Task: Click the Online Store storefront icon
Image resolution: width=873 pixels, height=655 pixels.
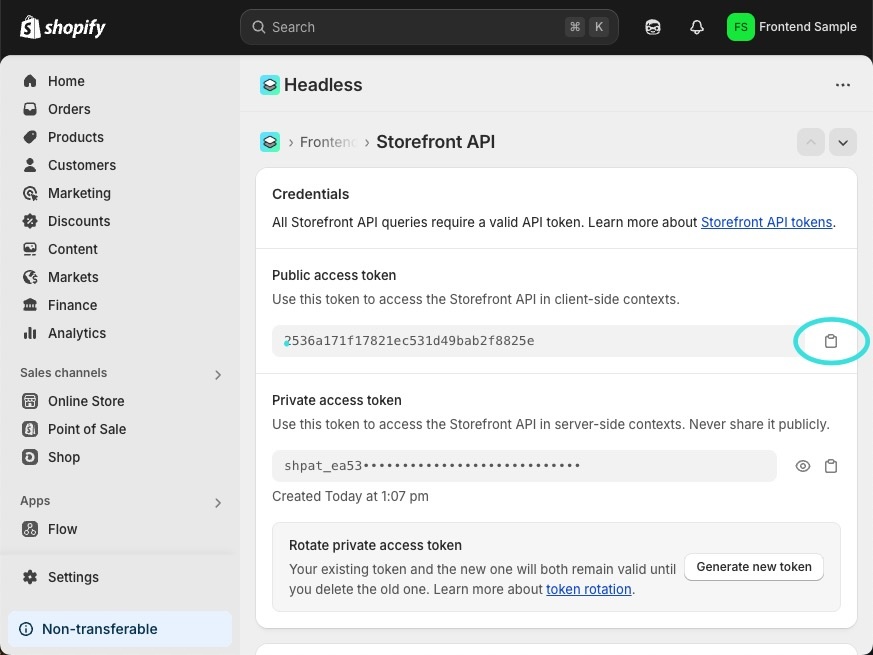Action: click(x=30, y=400)
